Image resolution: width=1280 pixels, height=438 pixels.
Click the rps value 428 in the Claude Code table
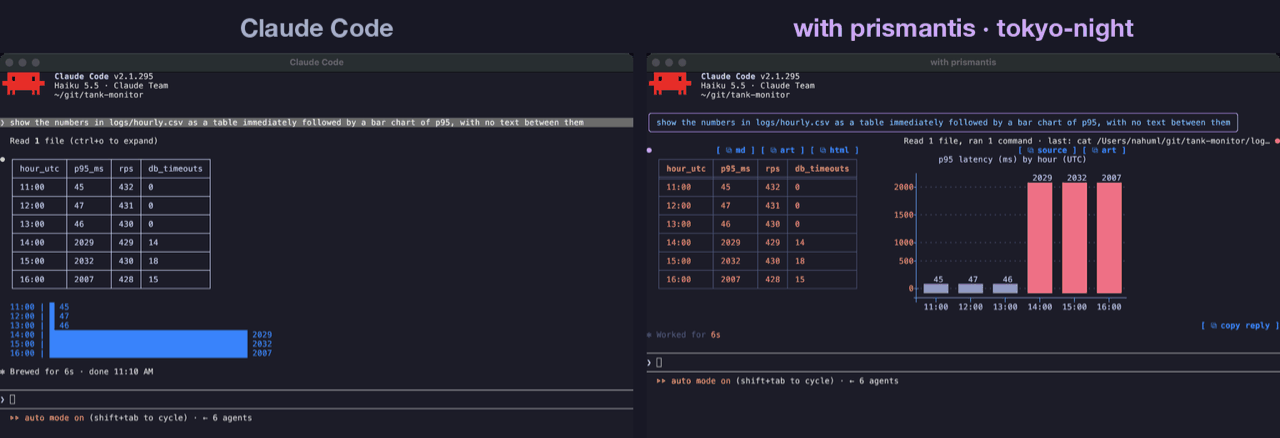tap(127, 279)
